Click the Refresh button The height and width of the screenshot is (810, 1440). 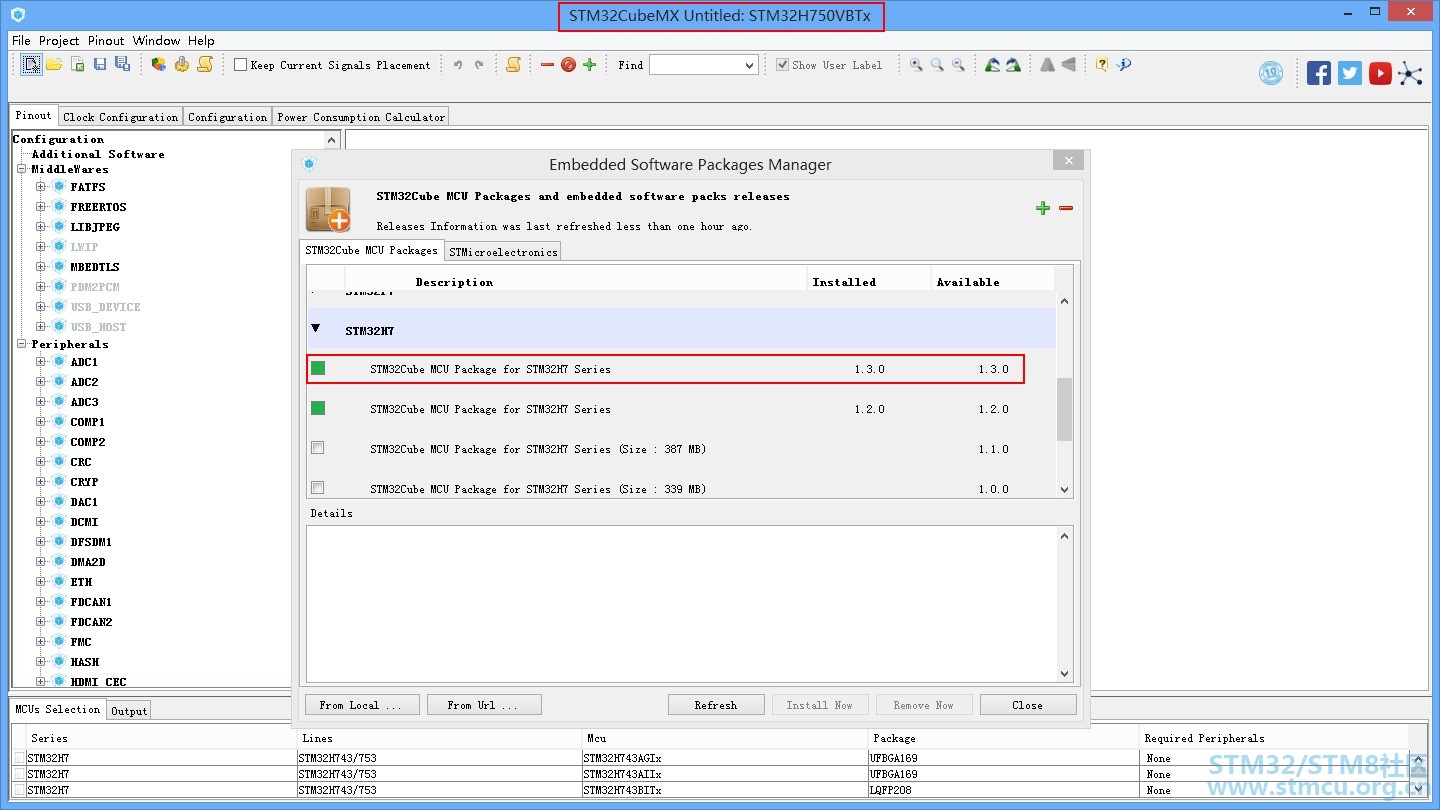click(716, 705)
